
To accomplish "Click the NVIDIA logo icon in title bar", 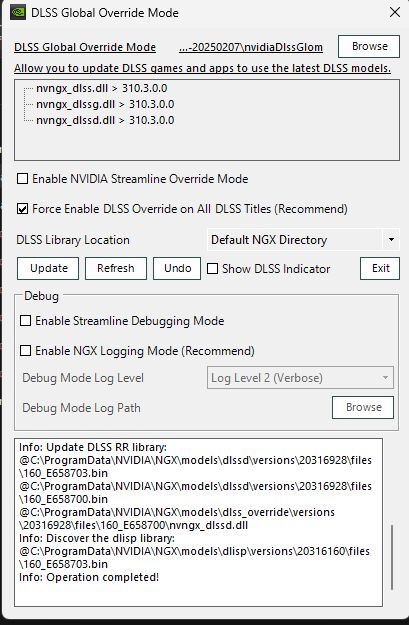I will click(18, 12).
